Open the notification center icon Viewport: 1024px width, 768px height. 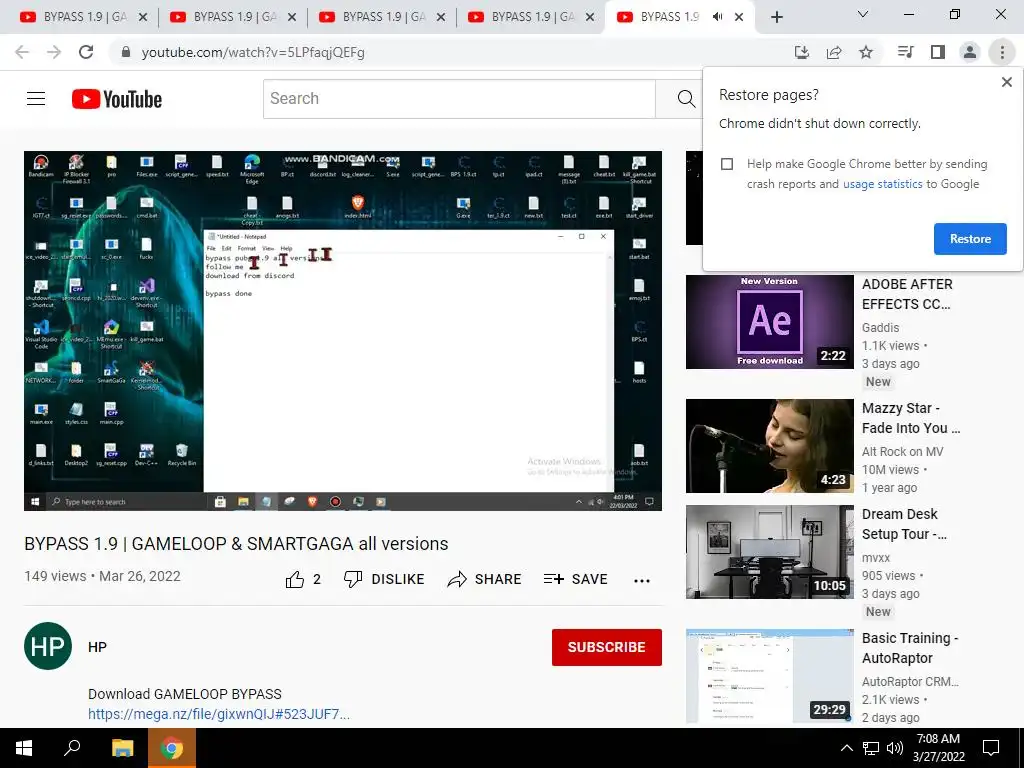click(991, 748)
